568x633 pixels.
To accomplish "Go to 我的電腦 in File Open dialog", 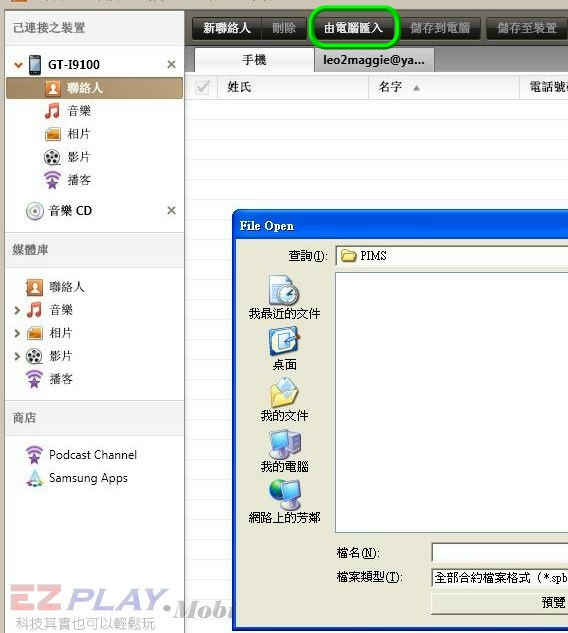I will pos(284,451).
